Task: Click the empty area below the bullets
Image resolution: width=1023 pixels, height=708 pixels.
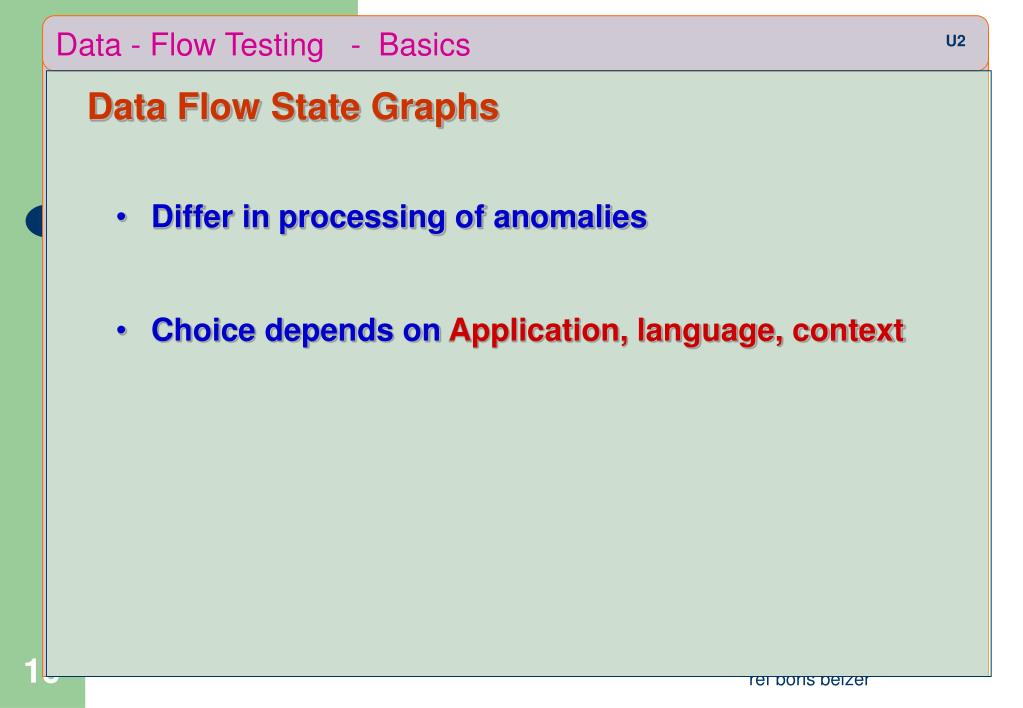Action: click(518, 509)
